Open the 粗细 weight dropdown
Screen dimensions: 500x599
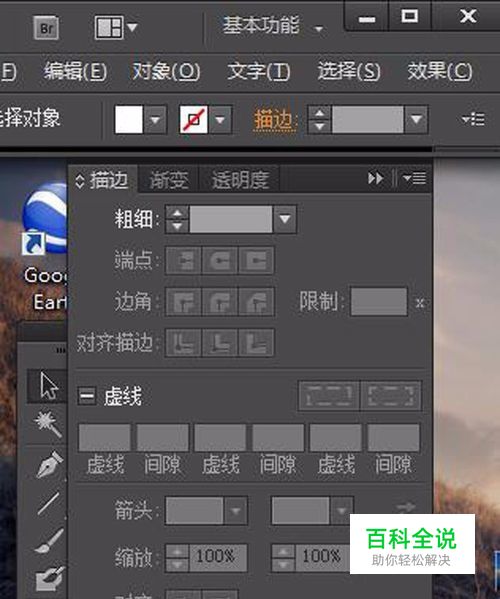(x=285, y=219)
